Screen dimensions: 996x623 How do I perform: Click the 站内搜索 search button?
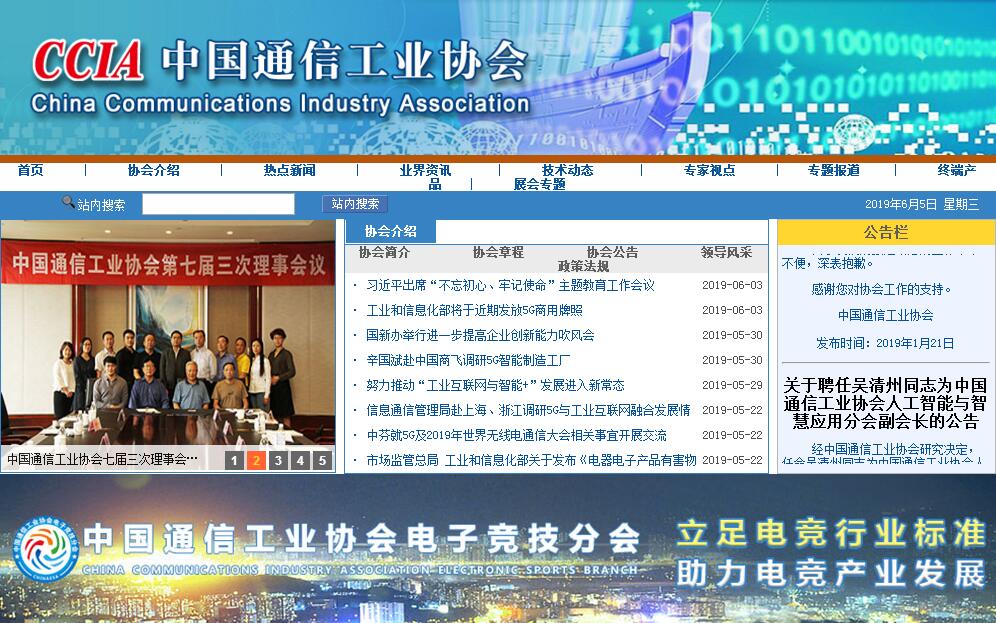click(x=355, y=204)
